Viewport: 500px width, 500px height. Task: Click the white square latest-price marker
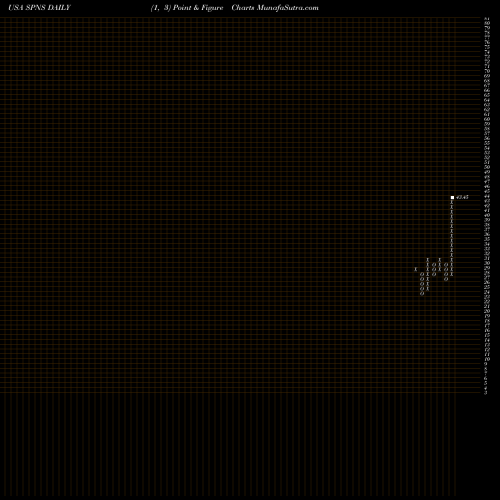point(452,198)
